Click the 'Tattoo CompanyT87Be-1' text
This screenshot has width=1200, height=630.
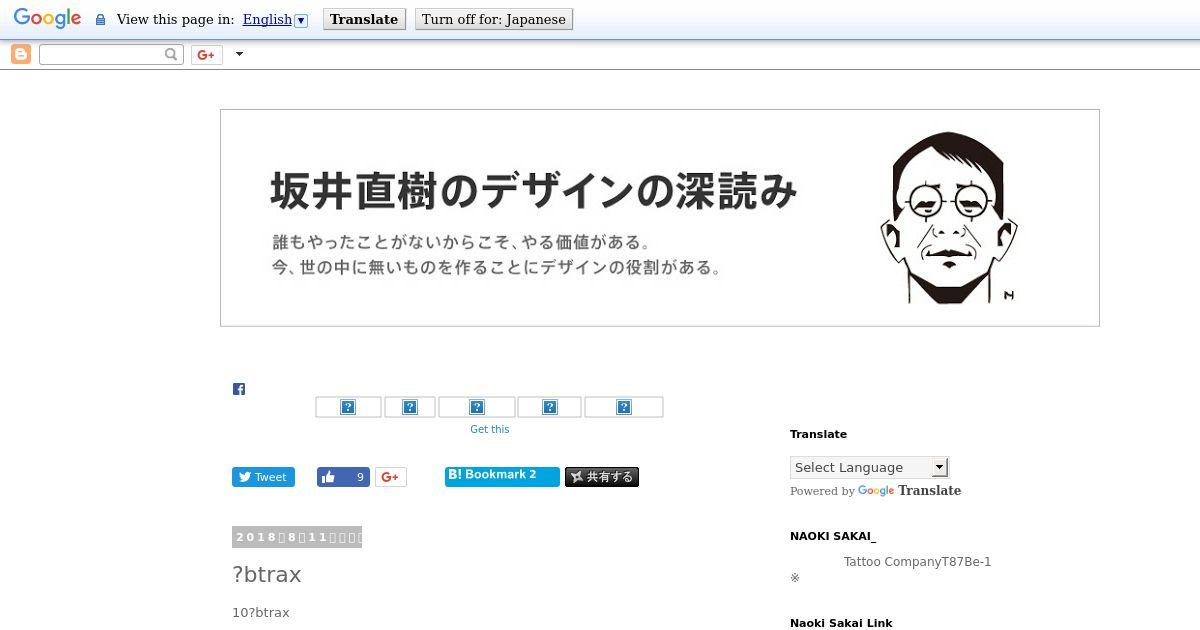[x=918, y=562]
